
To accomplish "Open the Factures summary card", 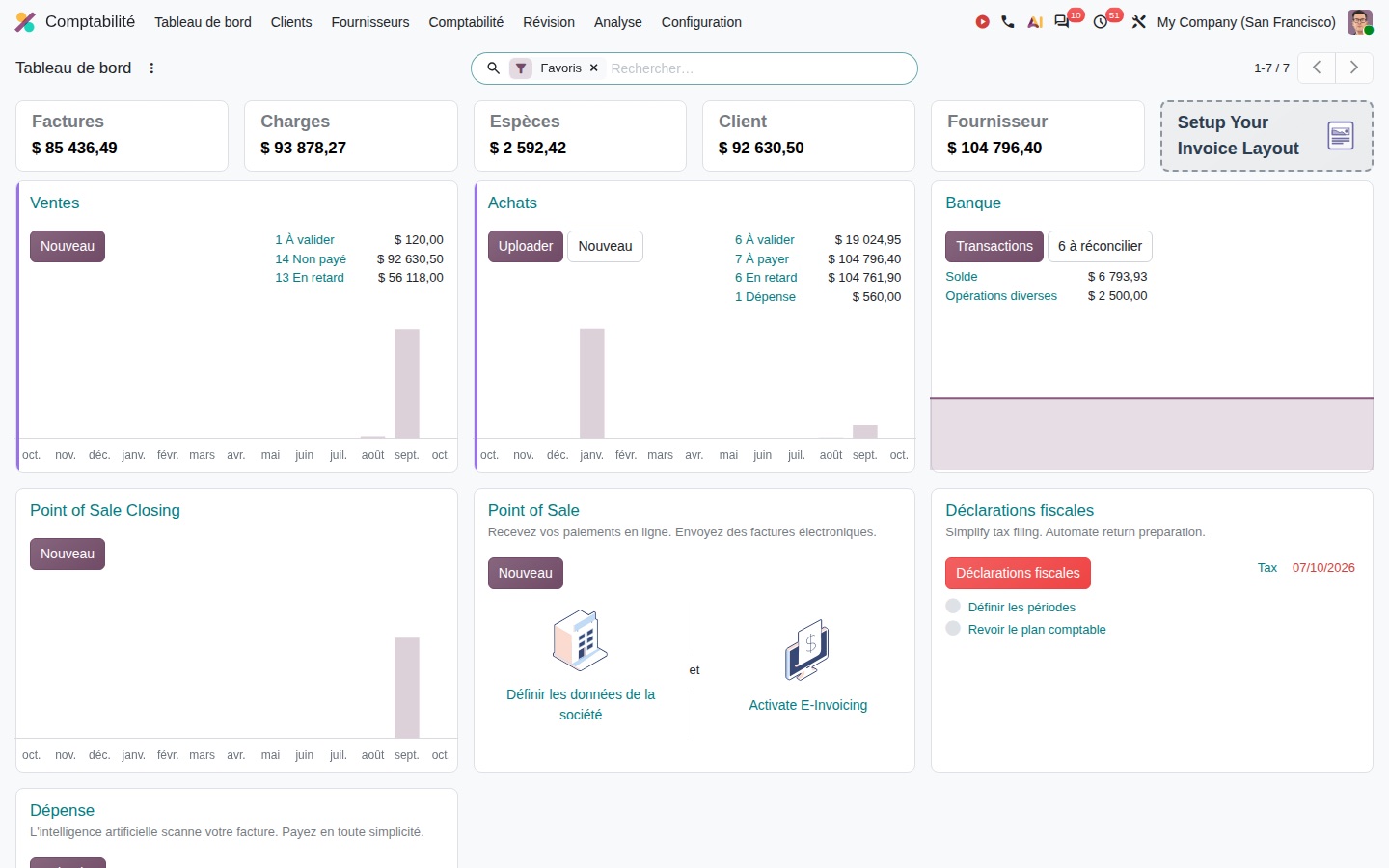I will click(122, 136).
